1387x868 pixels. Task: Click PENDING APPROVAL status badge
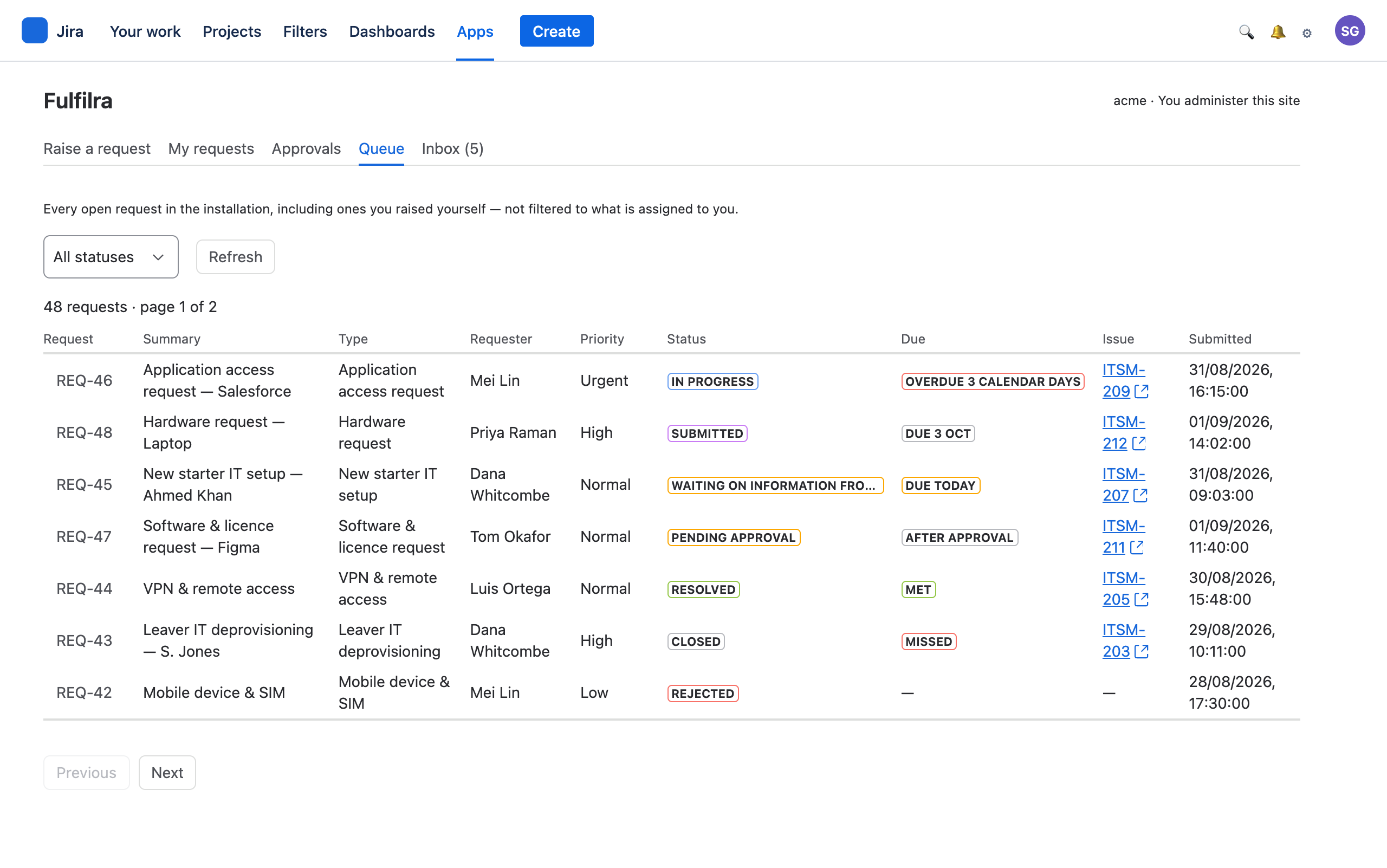point(733,538)
